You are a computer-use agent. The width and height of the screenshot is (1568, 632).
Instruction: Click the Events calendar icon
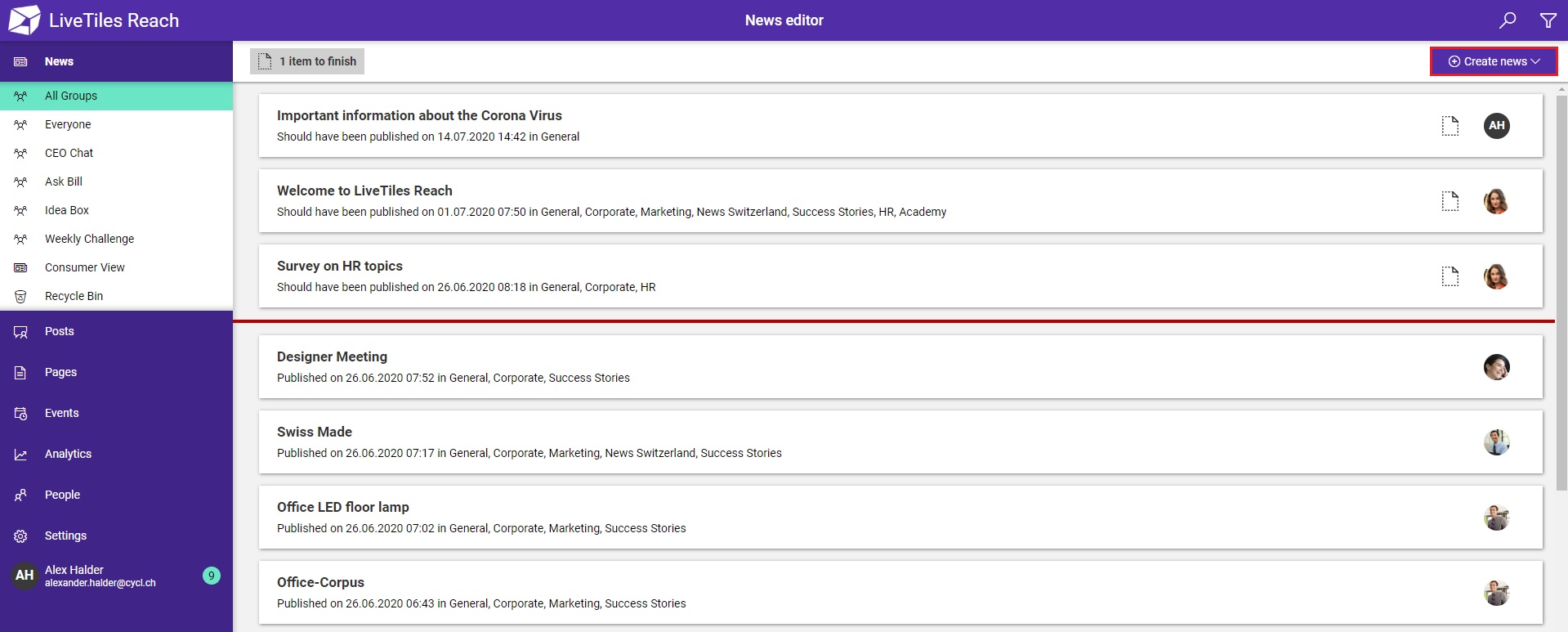[20, 414]
